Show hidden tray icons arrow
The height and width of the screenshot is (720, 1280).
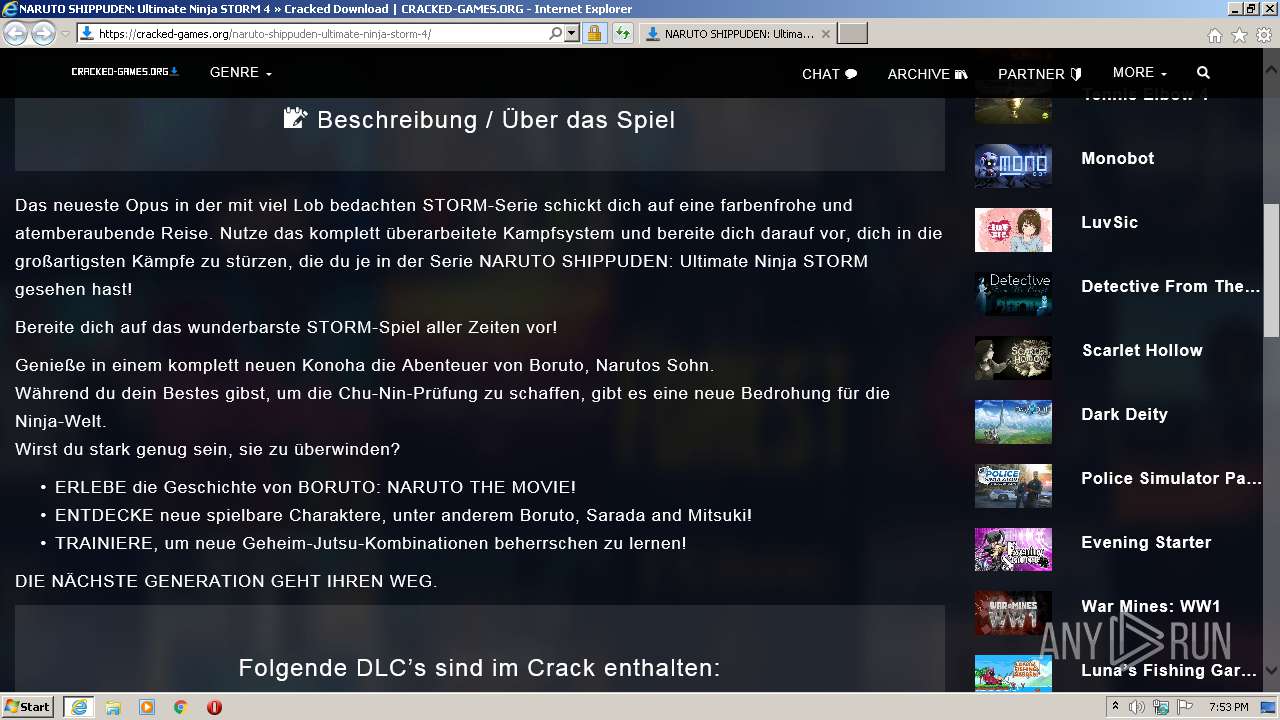pos(1116,707)
